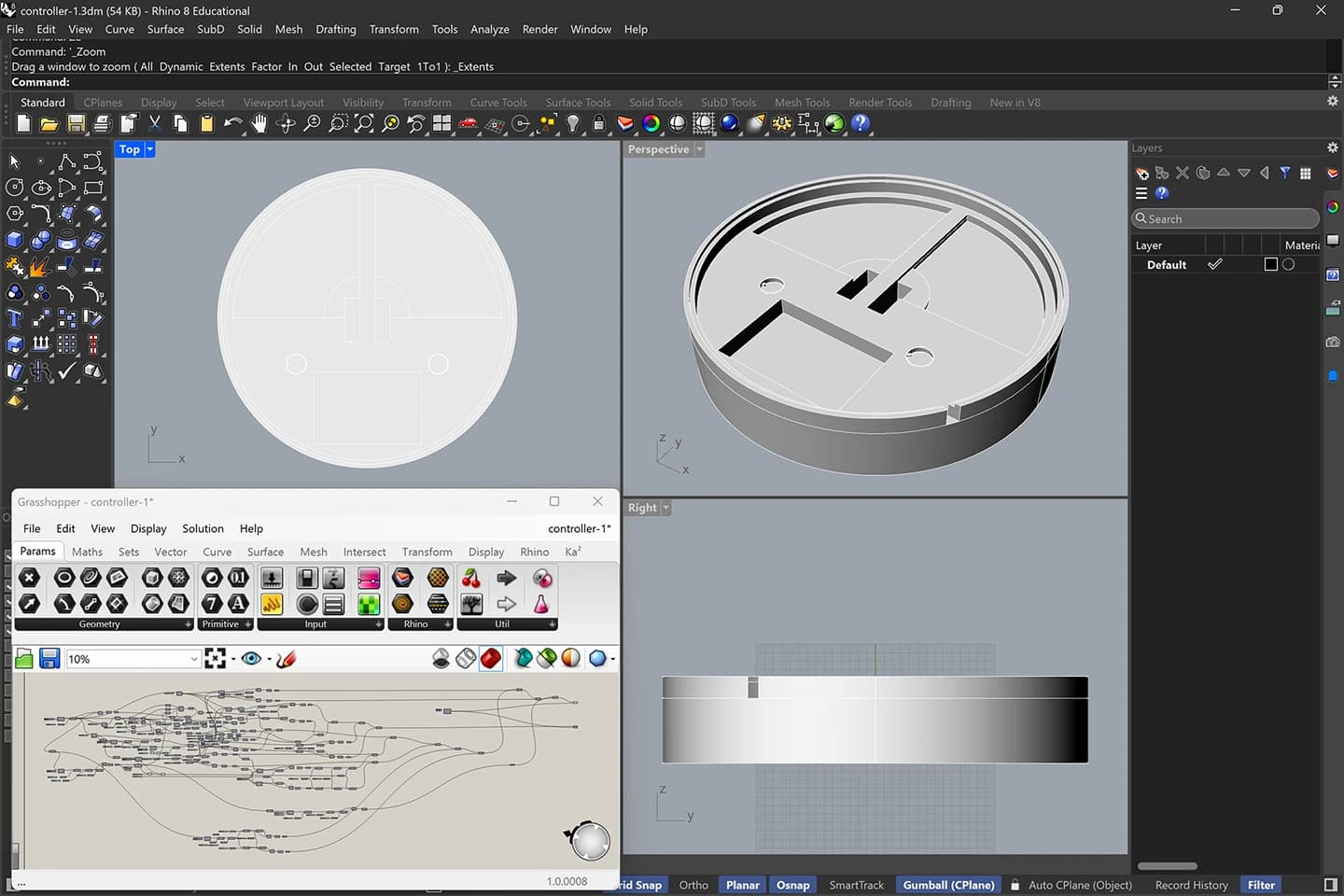Click the four-viewport layout icon
Image resolution: width=1344 pixels, height=896 pixels.
pos(441,123)
